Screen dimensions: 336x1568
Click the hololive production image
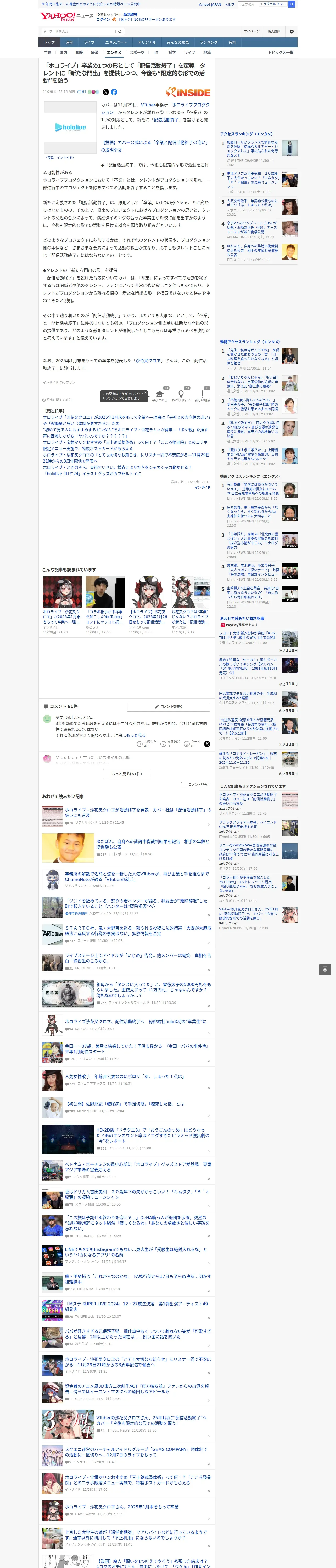pos(71,127)
